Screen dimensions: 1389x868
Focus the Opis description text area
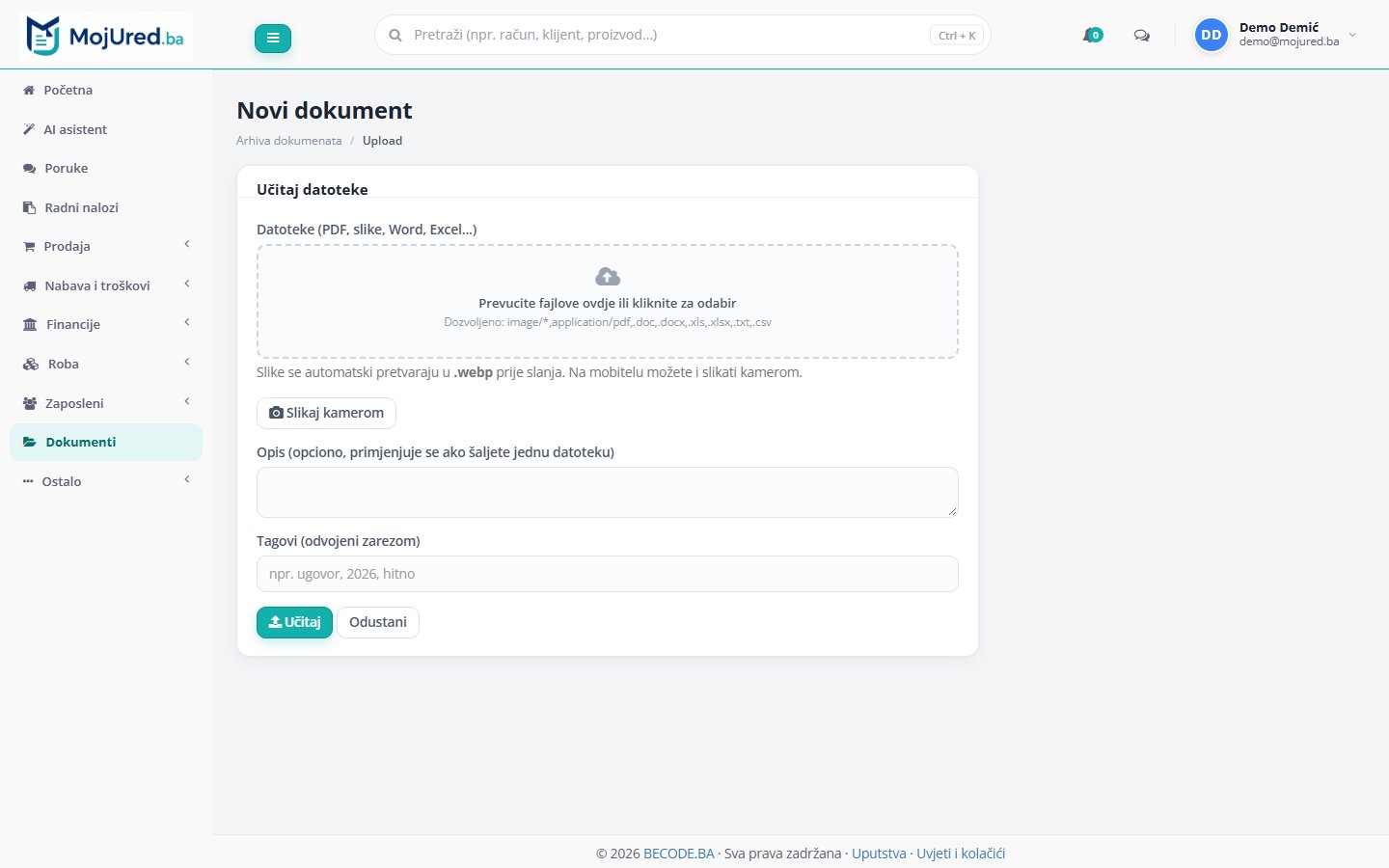pyautogui.click(x=608, y=492)
